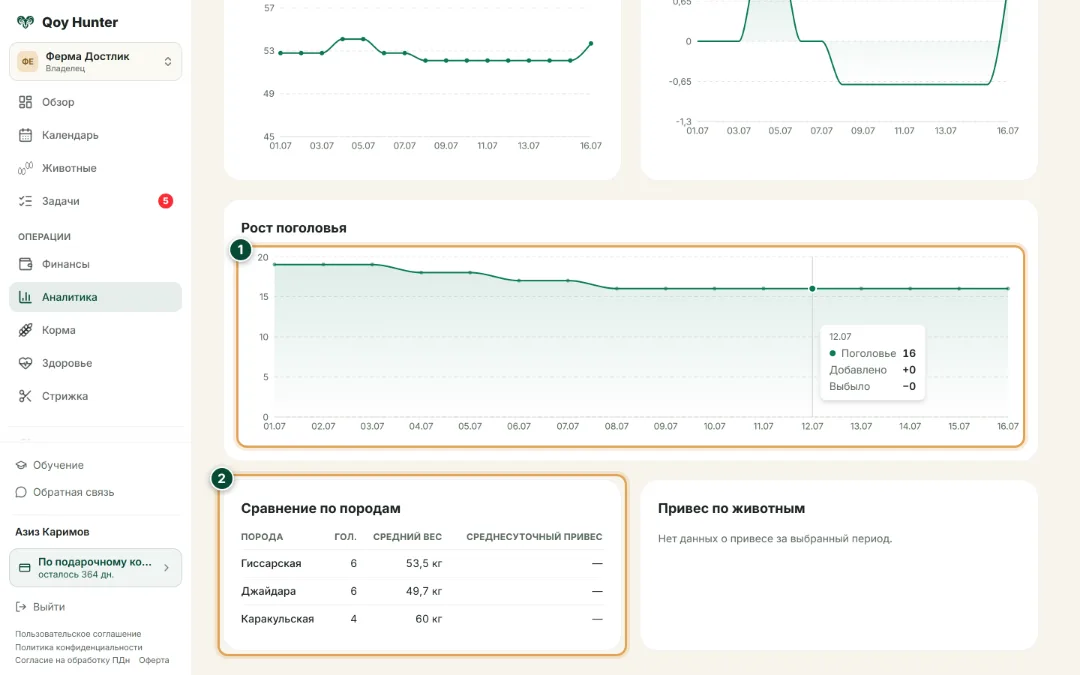Open subscription details via chevron arrow

coord(166,568)
